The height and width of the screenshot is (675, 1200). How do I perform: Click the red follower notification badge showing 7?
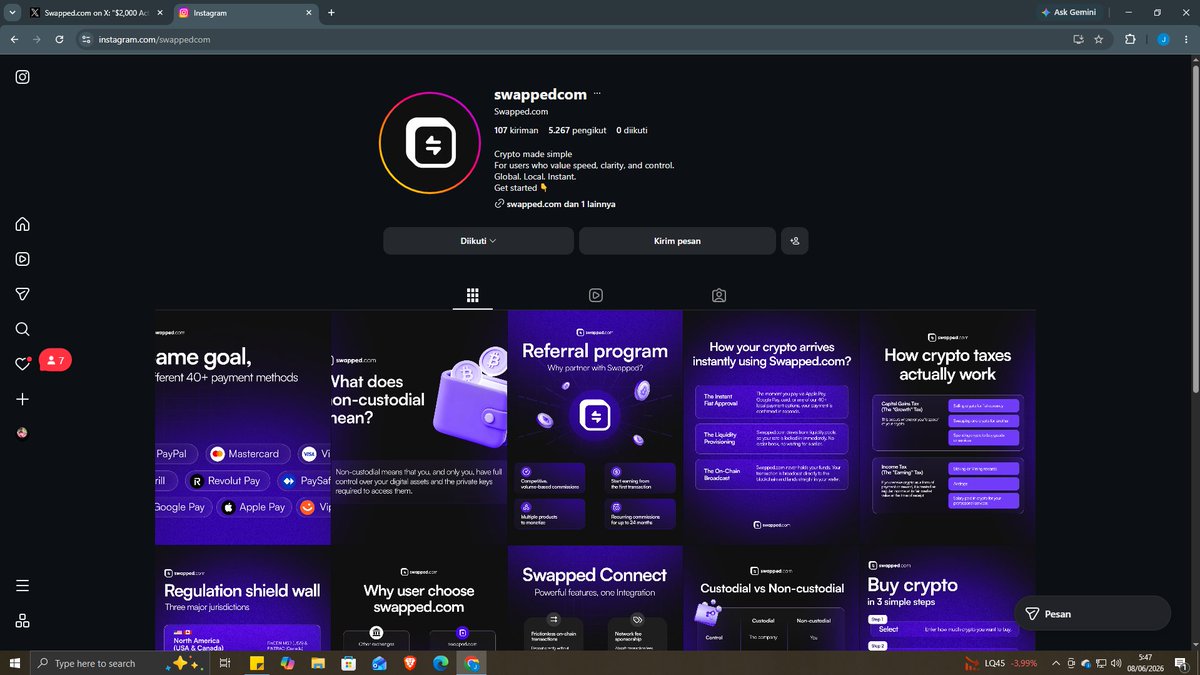point(56,360)
